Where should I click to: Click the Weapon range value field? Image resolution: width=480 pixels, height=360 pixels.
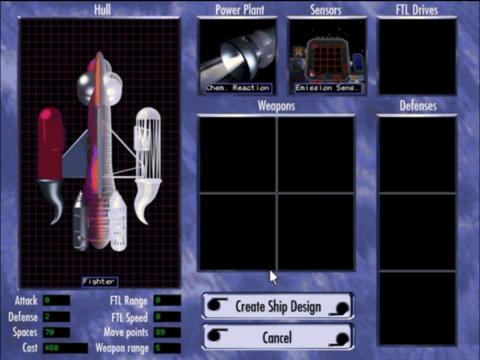167,348
